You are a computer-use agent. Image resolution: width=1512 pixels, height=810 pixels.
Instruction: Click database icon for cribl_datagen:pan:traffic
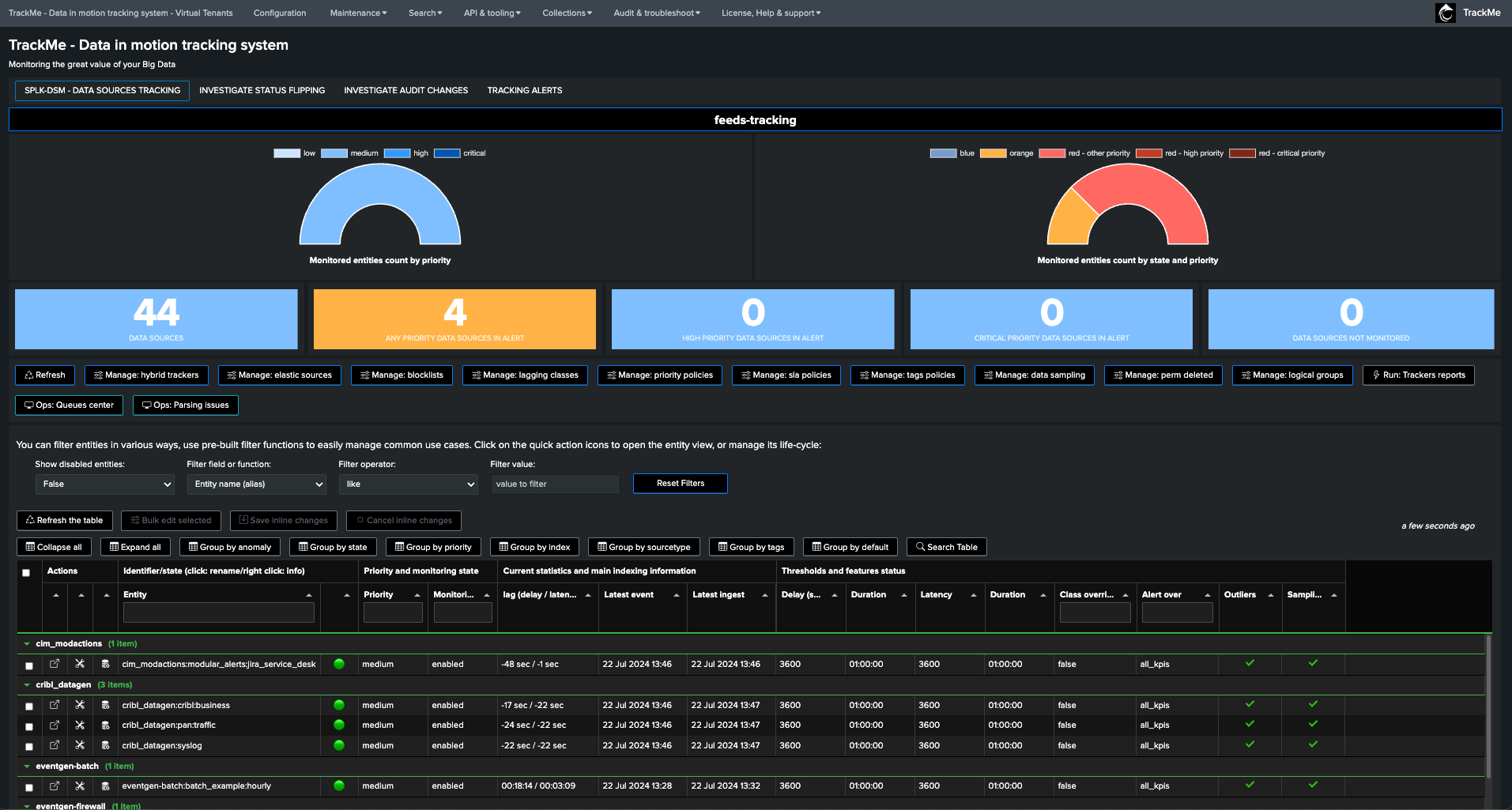(105, 725)
